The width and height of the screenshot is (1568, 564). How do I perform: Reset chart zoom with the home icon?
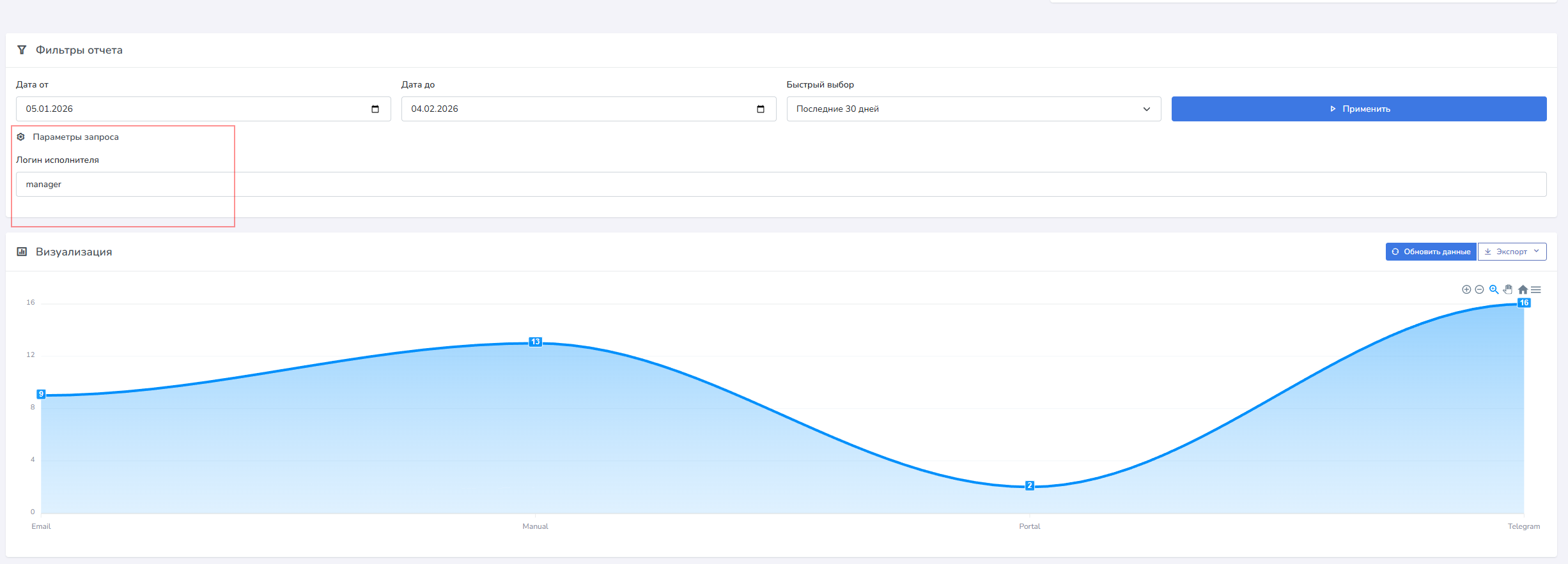coord(1523,289)
